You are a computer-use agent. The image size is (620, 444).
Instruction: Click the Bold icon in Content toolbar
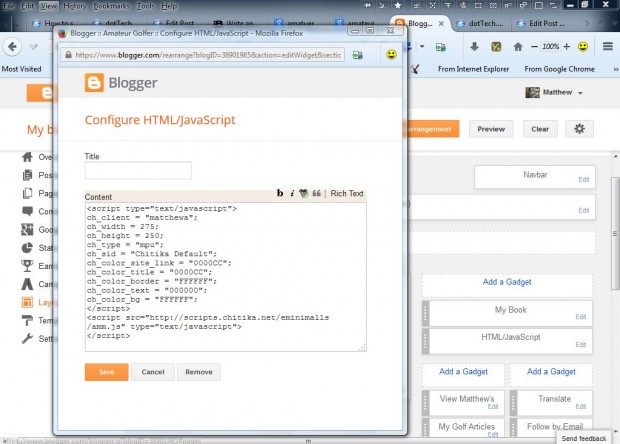click(x=280, y=193)
